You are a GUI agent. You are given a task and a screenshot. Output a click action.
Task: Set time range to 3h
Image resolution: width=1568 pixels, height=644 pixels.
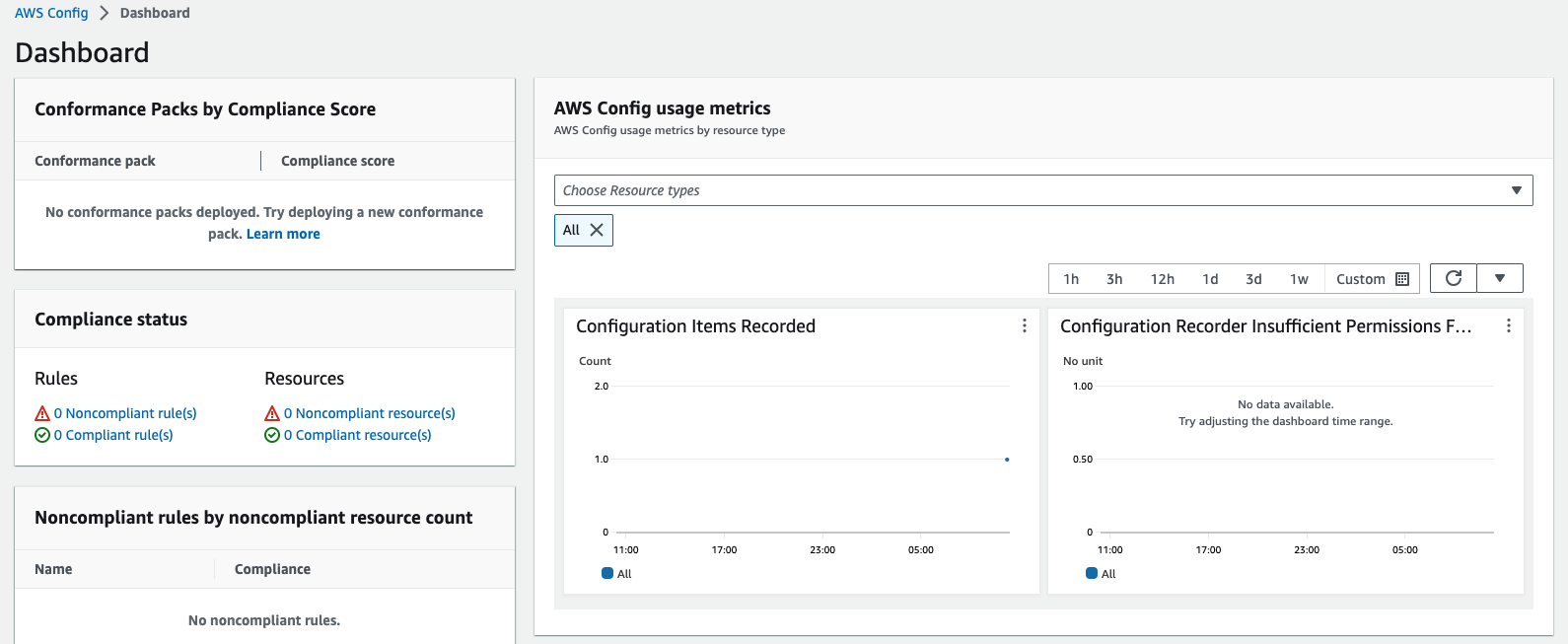click(1114, 279)
